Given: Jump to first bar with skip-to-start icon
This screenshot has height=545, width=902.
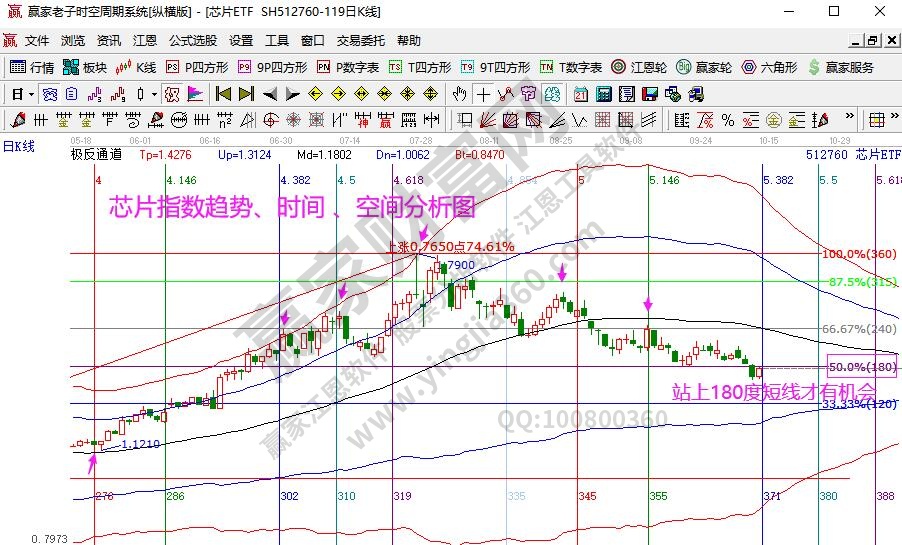Looking at the screenshot, I should click(223, 94).
